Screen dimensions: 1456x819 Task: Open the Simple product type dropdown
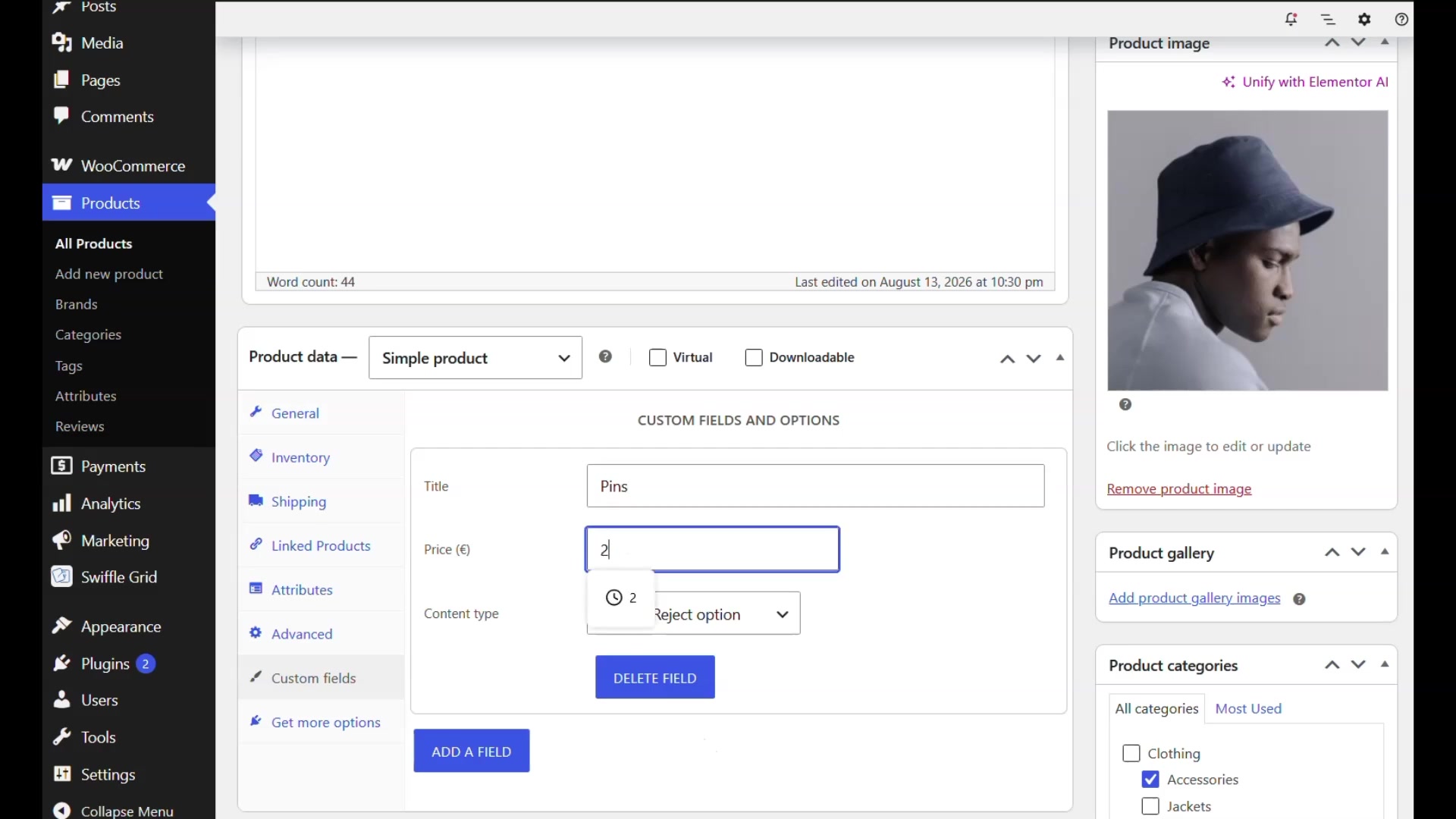[475, 358]
